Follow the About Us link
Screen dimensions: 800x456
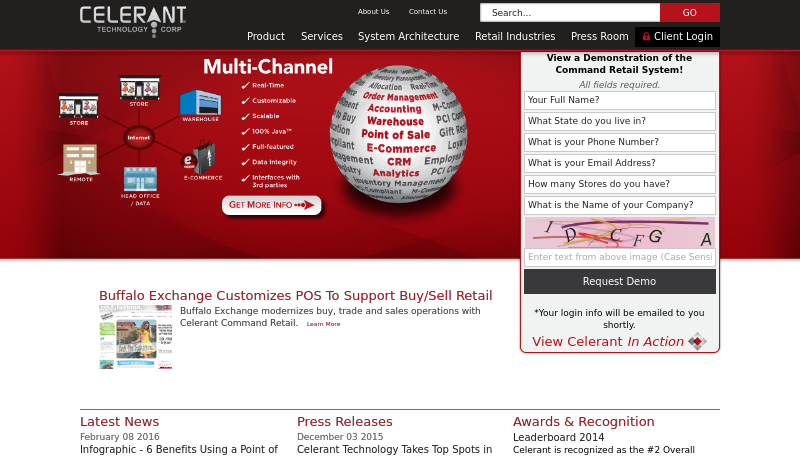(373, 11)
